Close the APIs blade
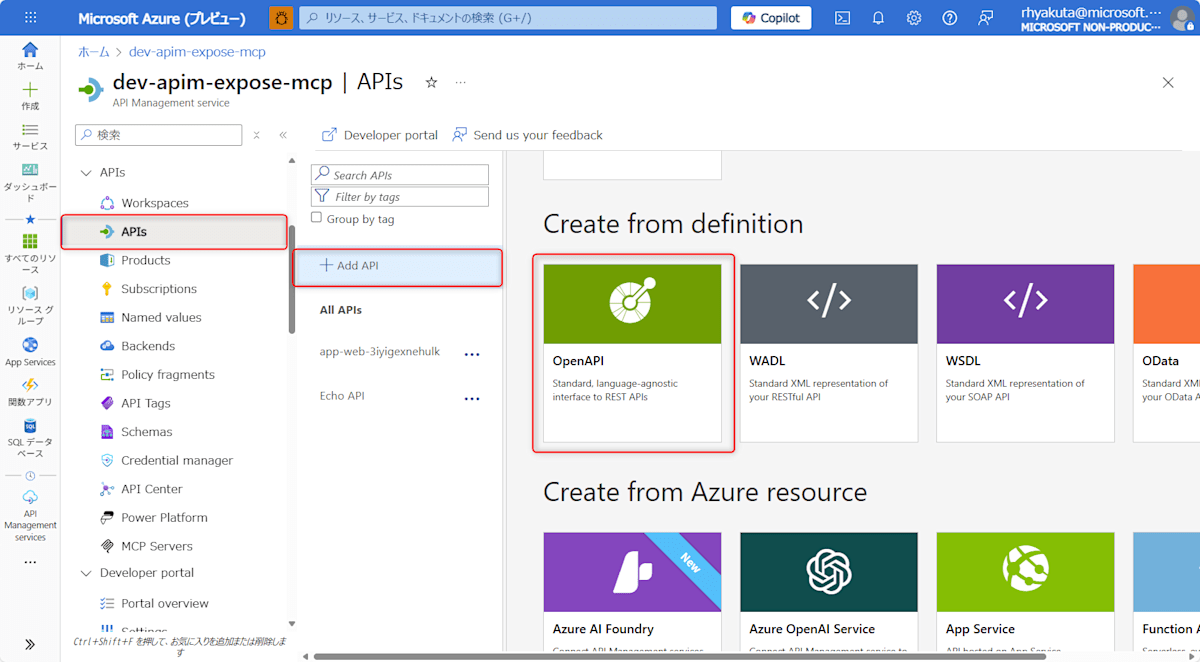This screenshot has height=662, width=1200. 1168,82
